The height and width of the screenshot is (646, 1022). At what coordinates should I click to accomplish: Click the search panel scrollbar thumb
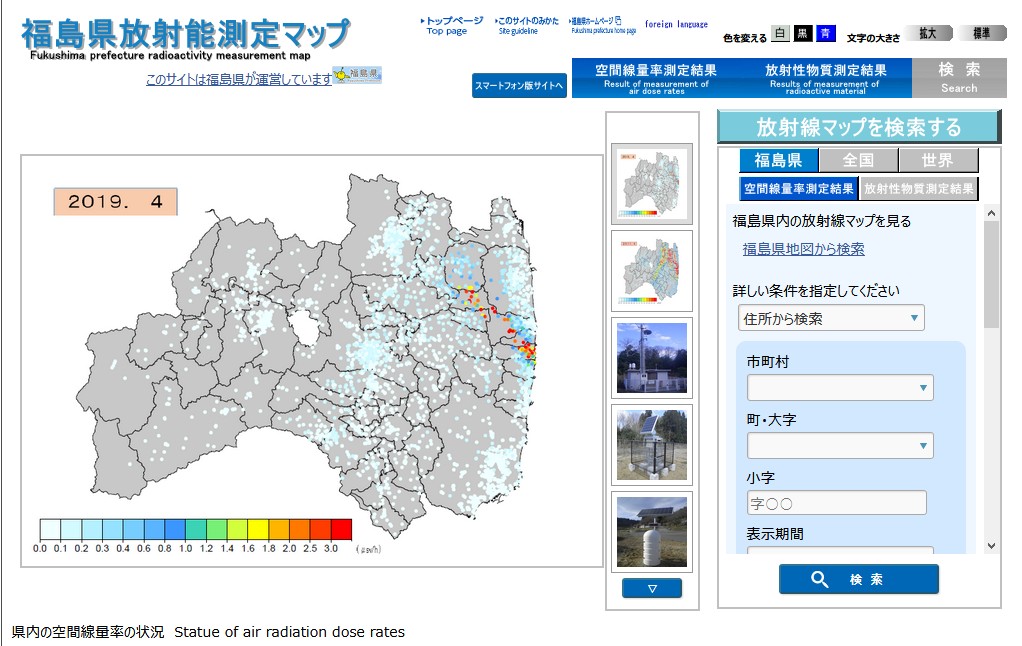tap(991, 274)
